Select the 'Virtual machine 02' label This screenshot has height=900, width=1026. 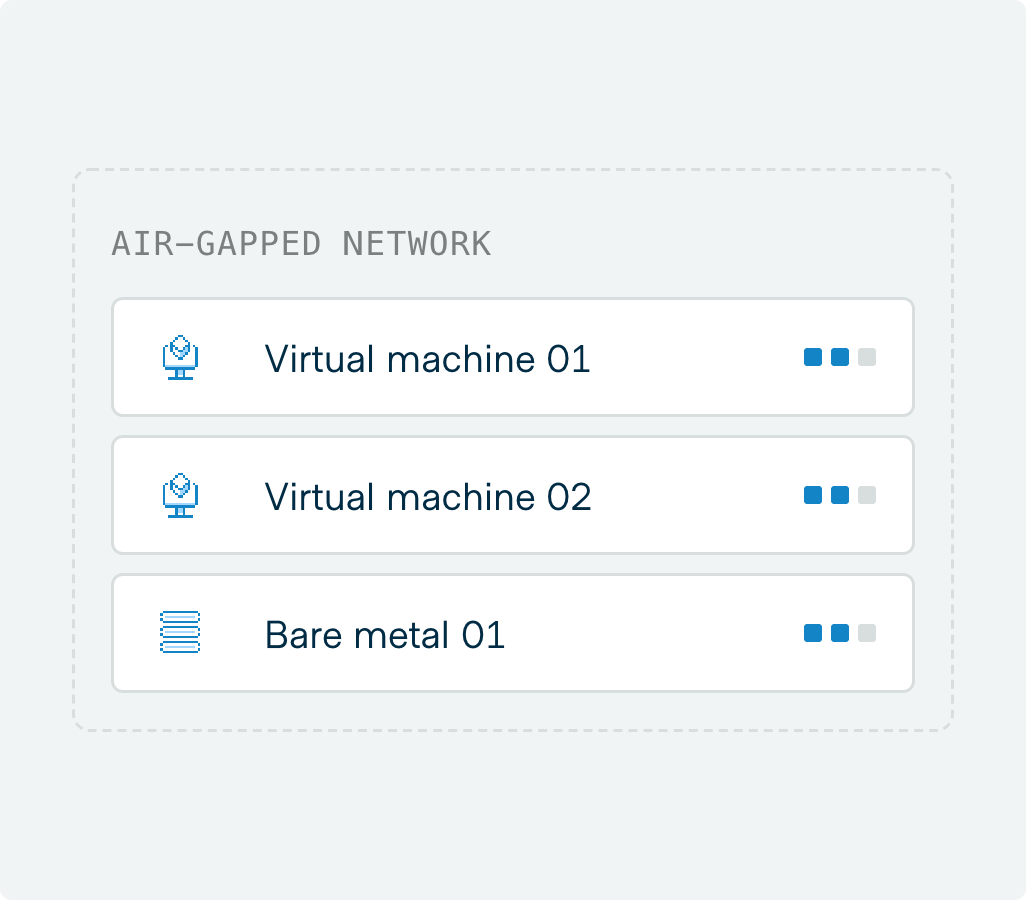pos(428,497)
